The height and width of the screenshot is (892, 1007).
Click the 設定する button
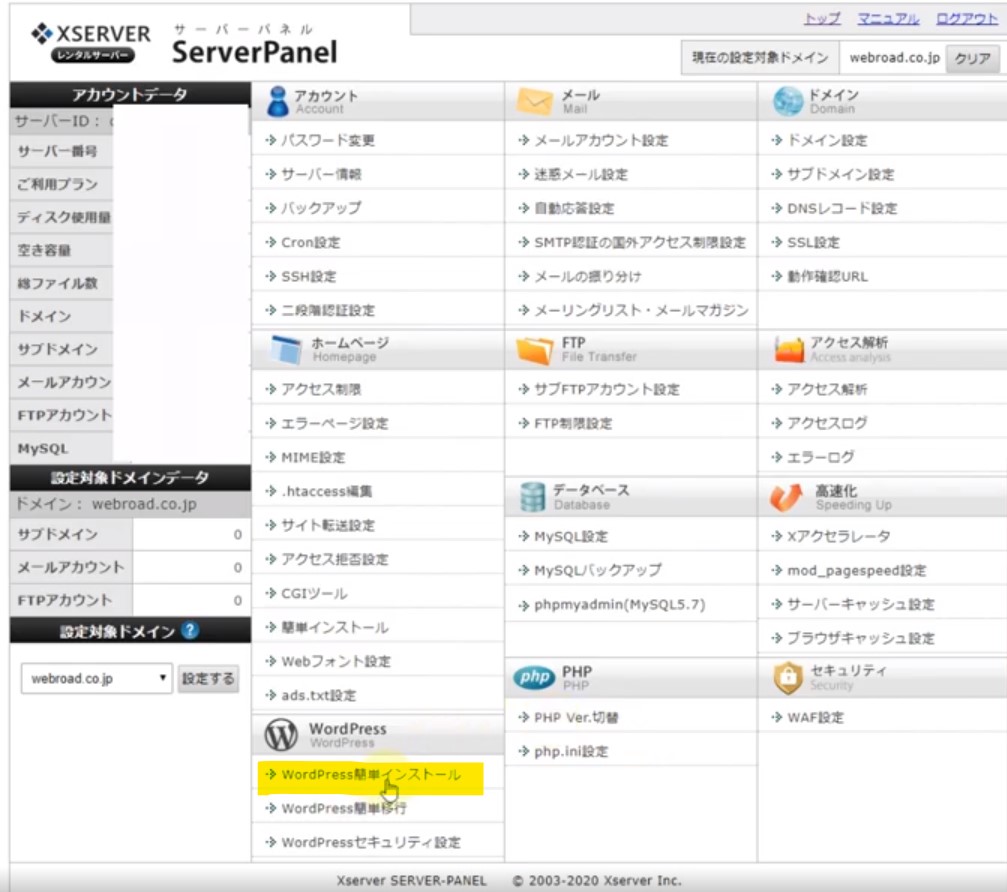[208, 679]
